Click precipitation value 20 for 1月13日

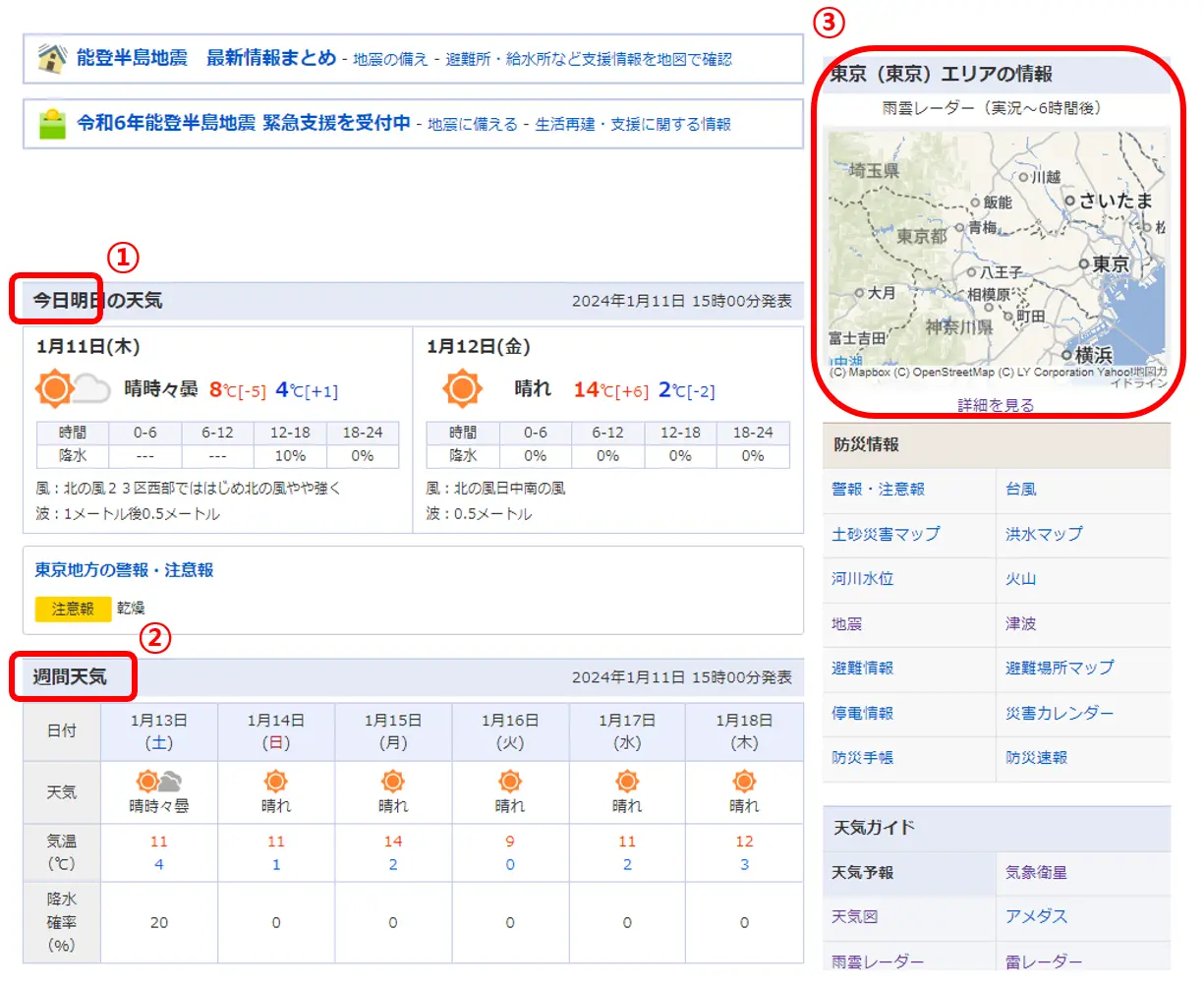(x=159, y=923)
